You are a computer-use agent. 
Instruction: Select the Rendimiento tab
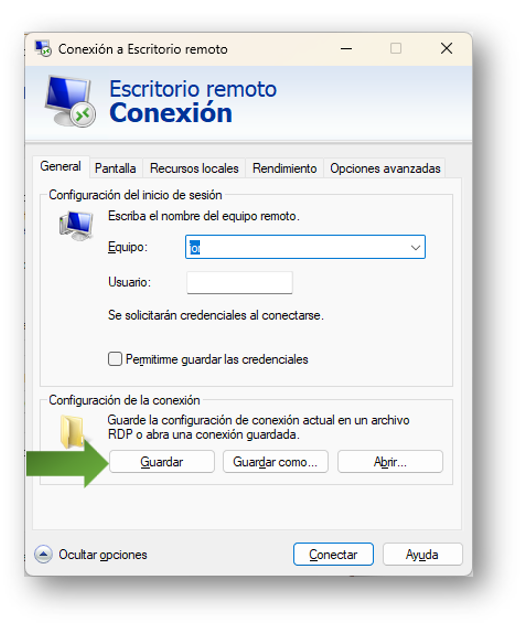point(284,168)
